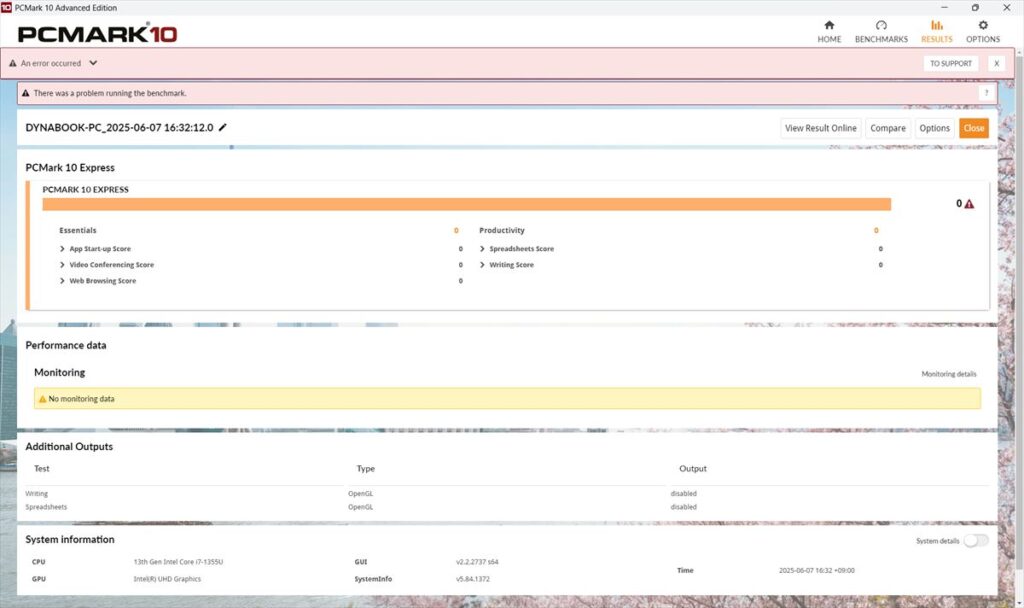The height and width of the screenshot is (608, 1024).
Task: Toggle the System details switch
Action: point(976,541)
